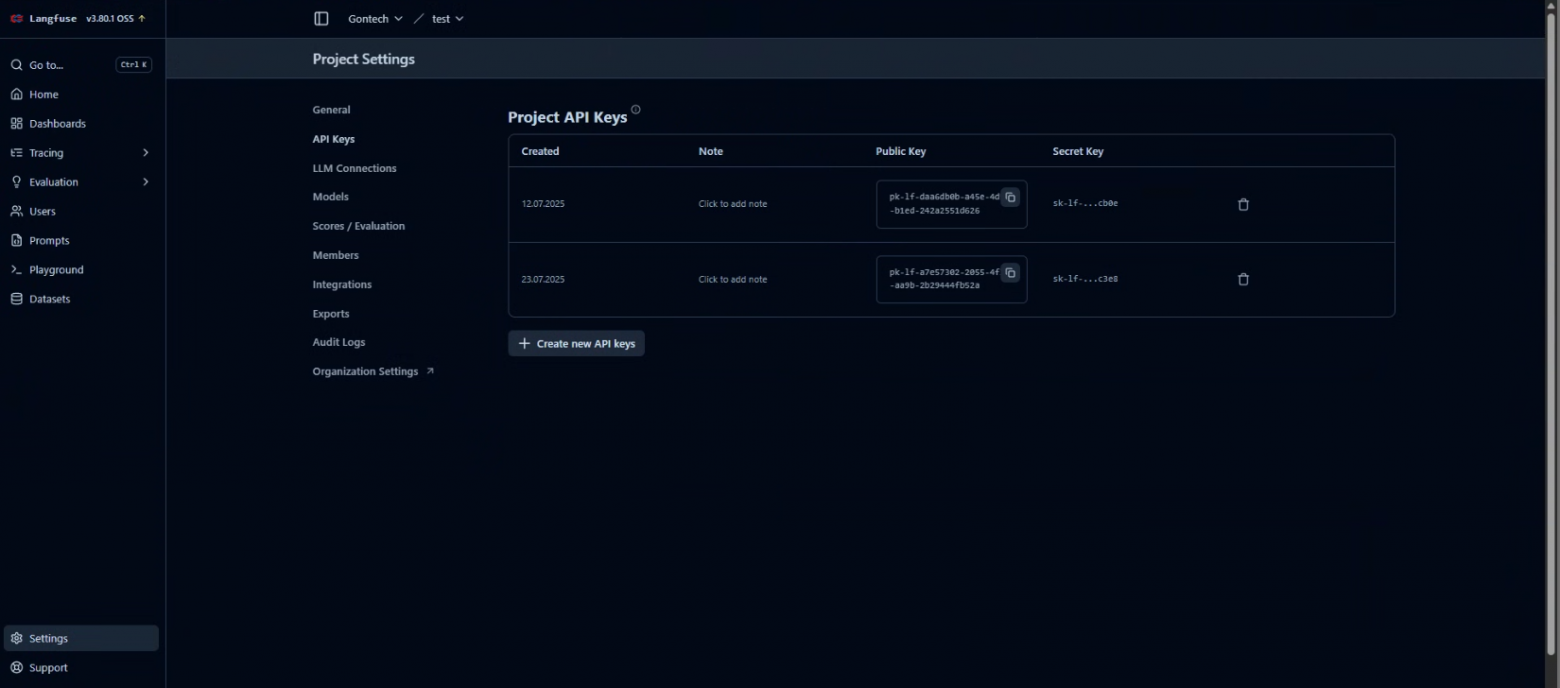Click the public key pk-lf-a7e57302 text
The image size is (1560, 688).
943,279
